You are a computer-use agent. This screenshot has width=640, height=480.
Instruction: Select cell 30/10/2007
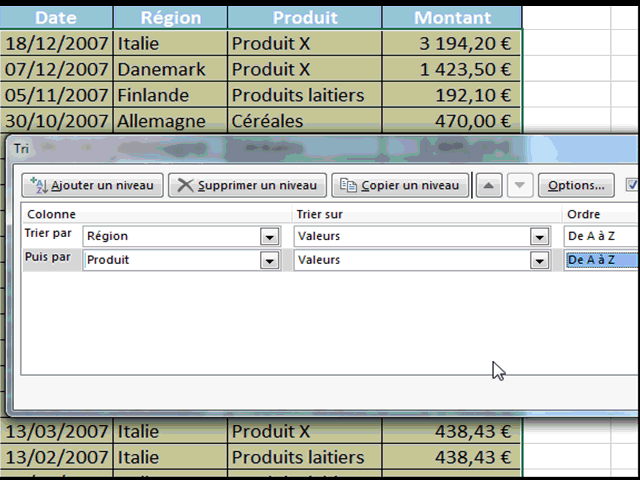[56, 121]
